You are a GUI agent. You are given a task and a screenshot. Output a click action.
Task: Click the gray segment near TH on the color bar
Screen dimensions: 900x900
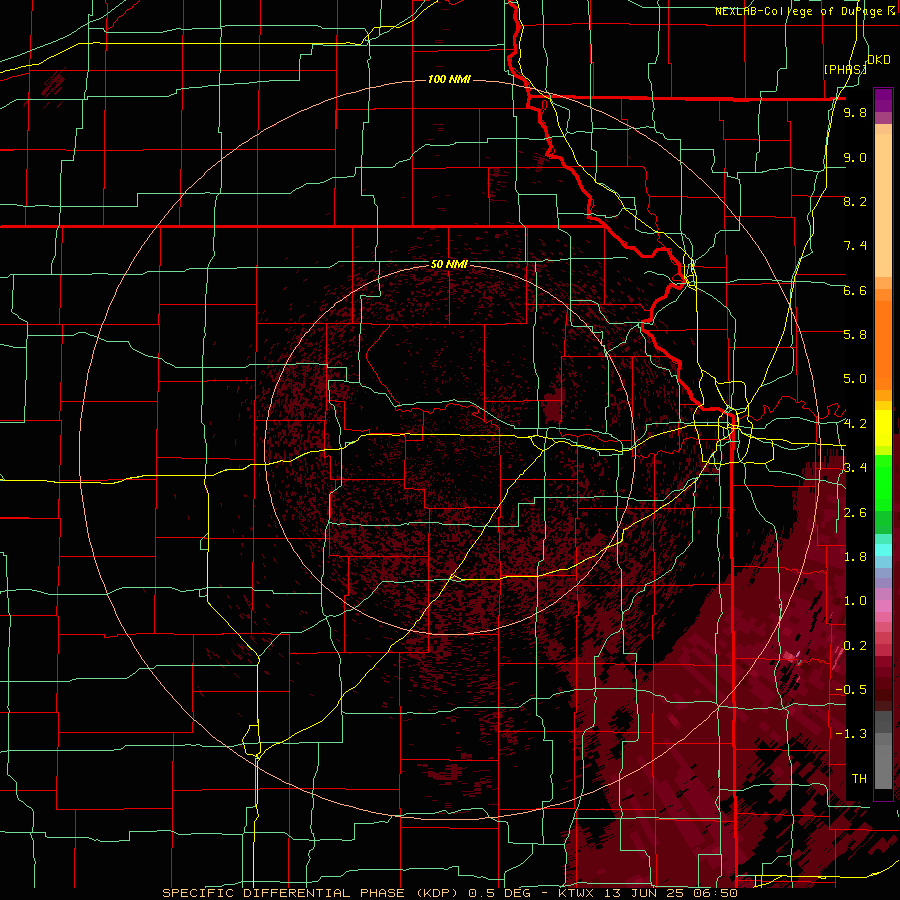pos(883,766)
